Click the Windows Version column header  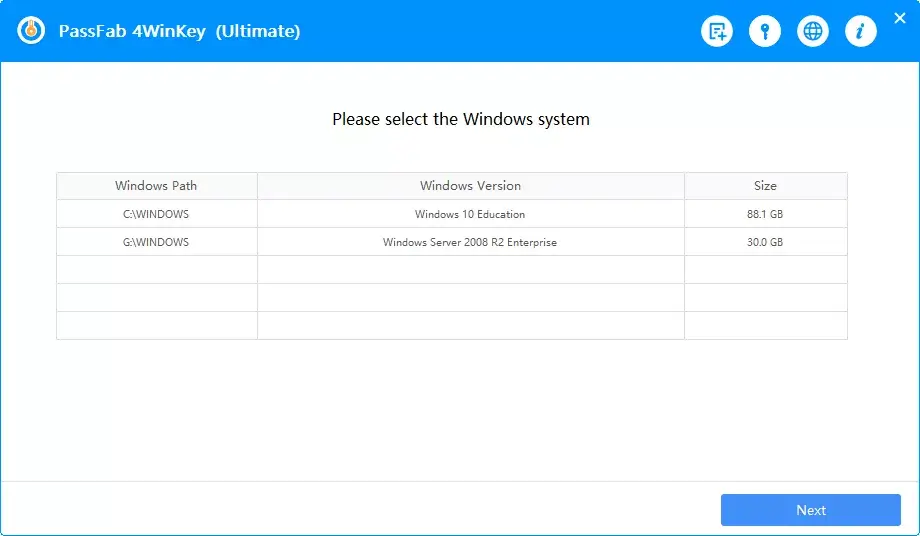pos(470,186)
